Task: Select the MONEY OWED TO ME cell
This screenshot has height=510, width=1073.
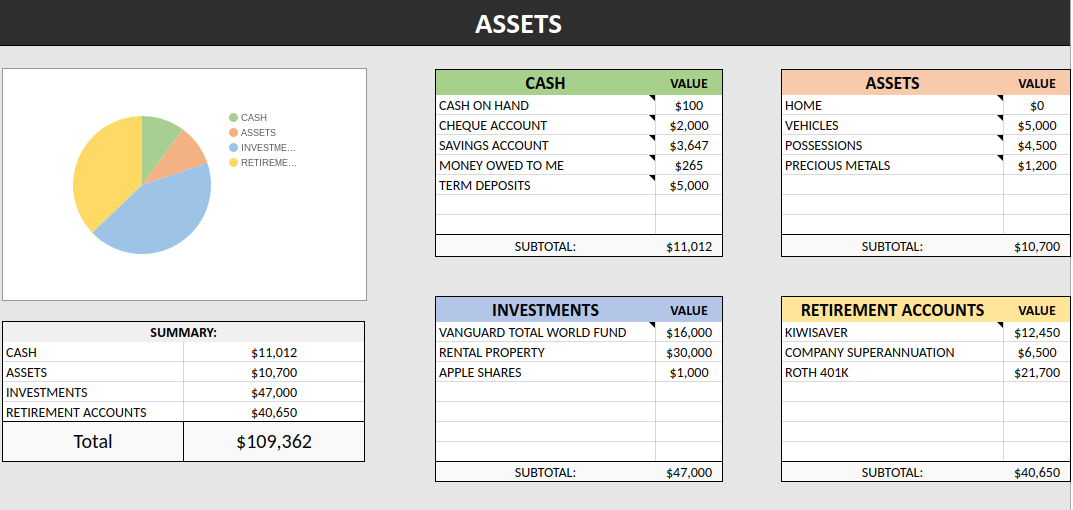Action: pos(545,165)
